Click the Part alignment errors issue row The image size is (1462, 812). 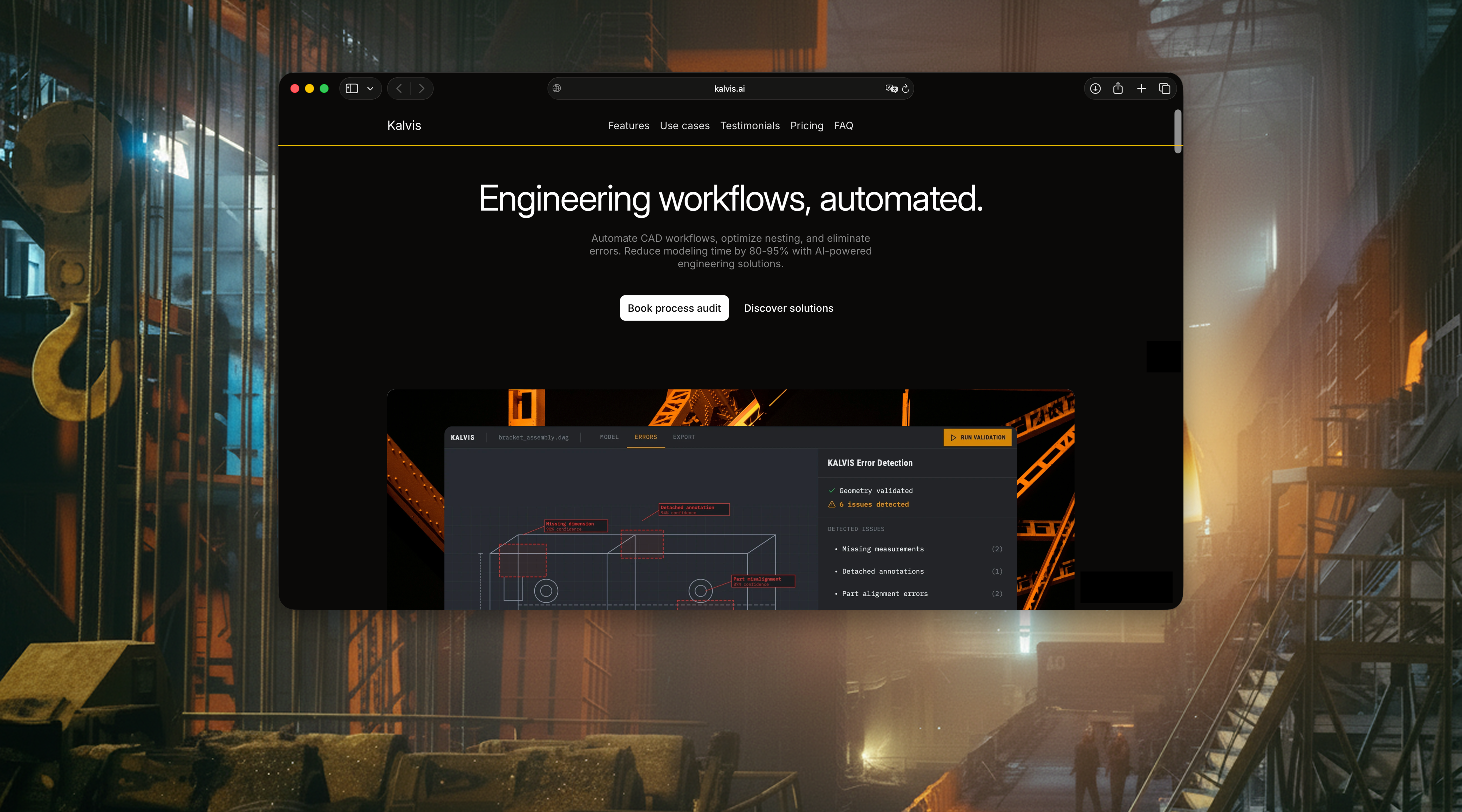(917, 594)
